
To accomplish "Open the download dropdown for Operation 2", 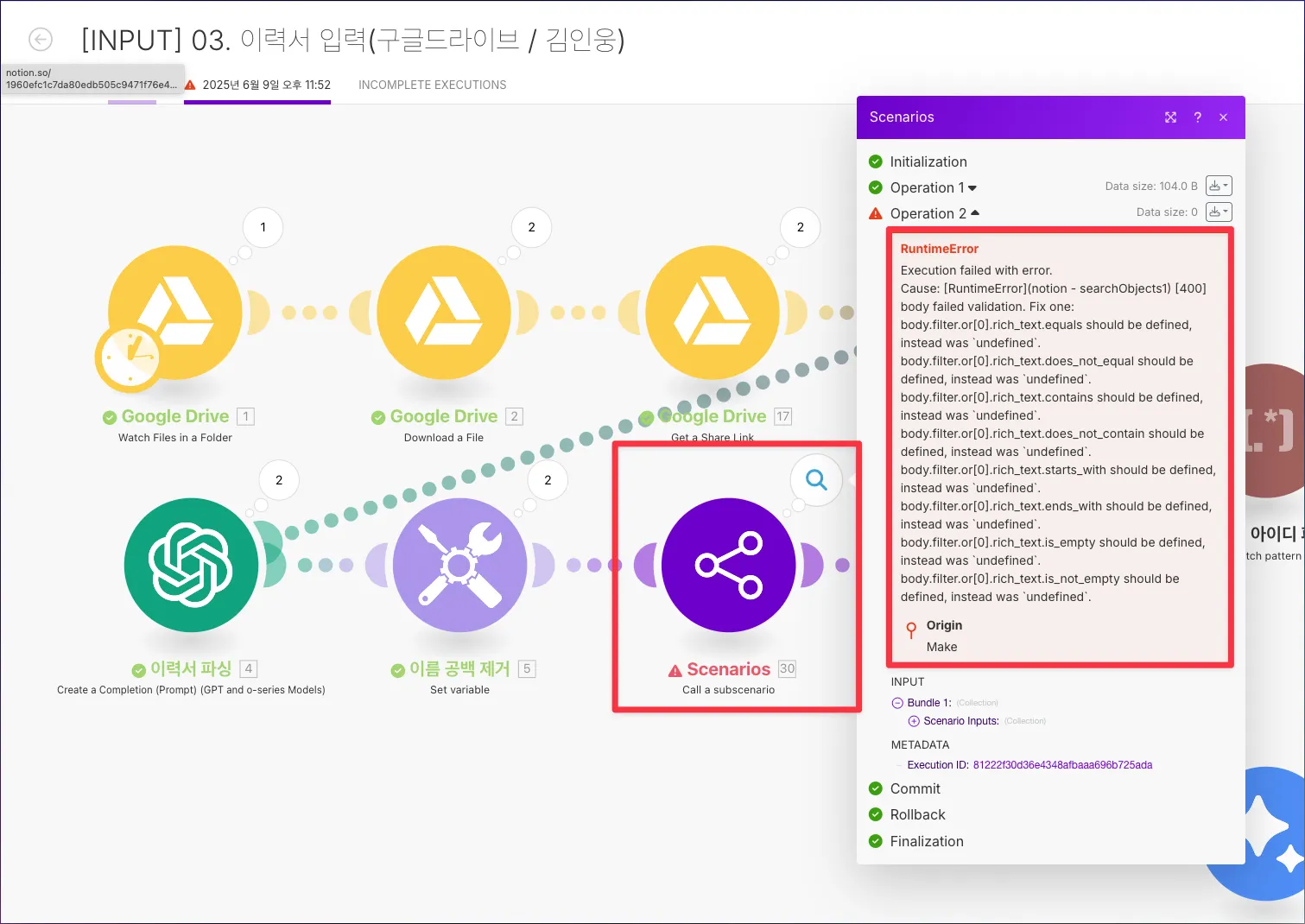I will point(1219,212).
